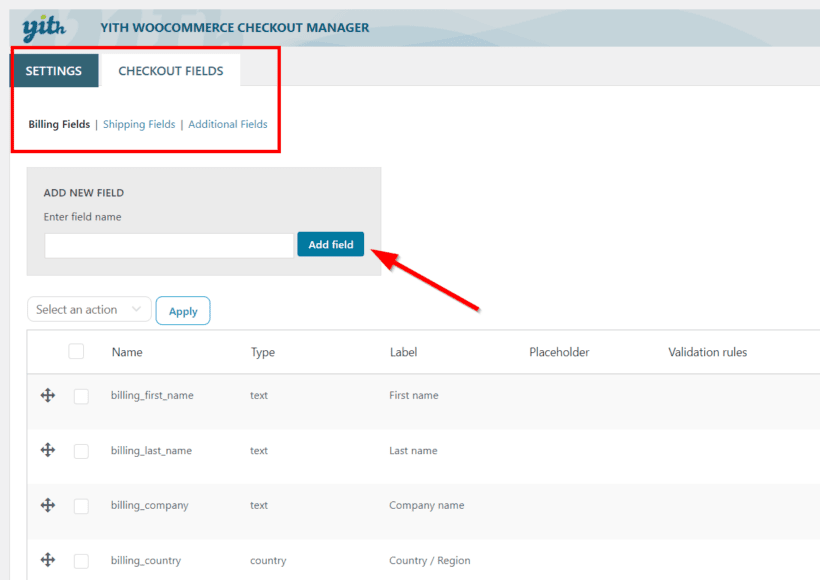Click the move handle beside billing_first_name
The height and width of the screenshot is (580, 820).
coord(47,395)
